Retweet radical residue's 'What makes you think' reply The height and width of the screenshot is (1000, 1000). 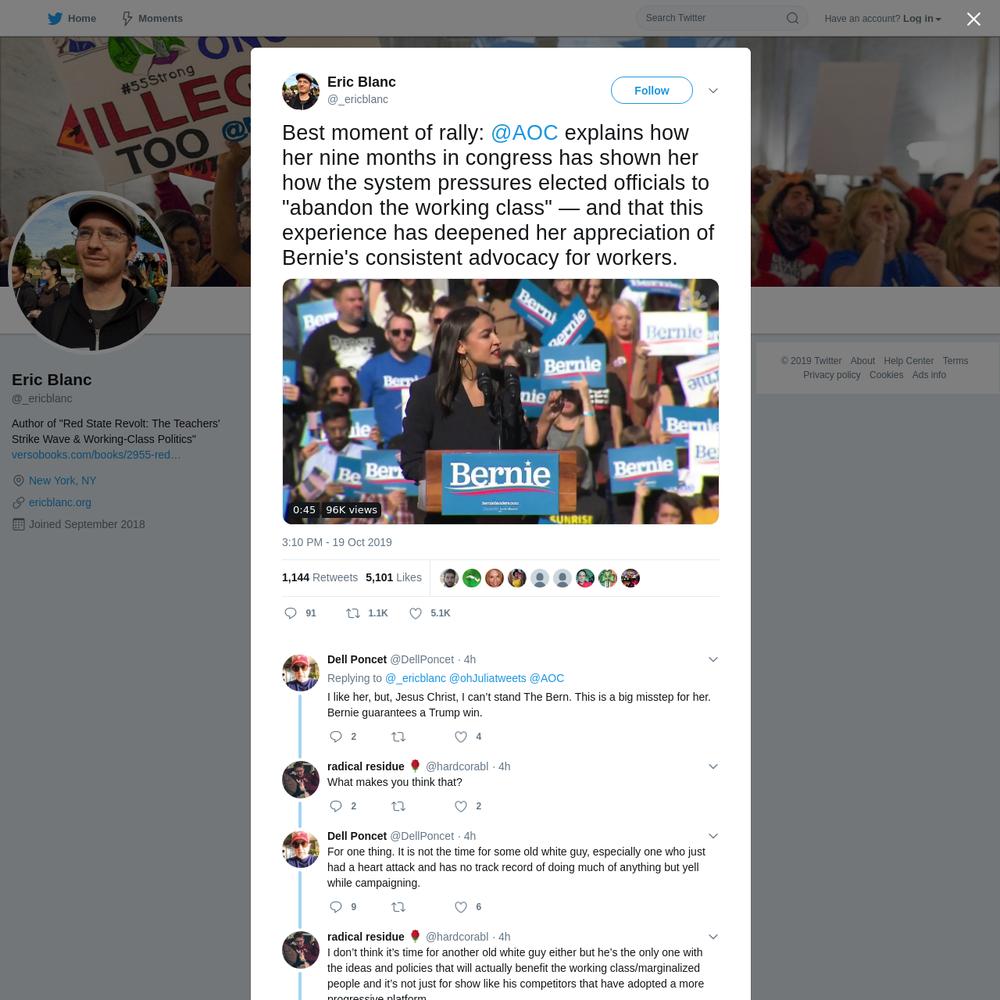tap(398, 806)
